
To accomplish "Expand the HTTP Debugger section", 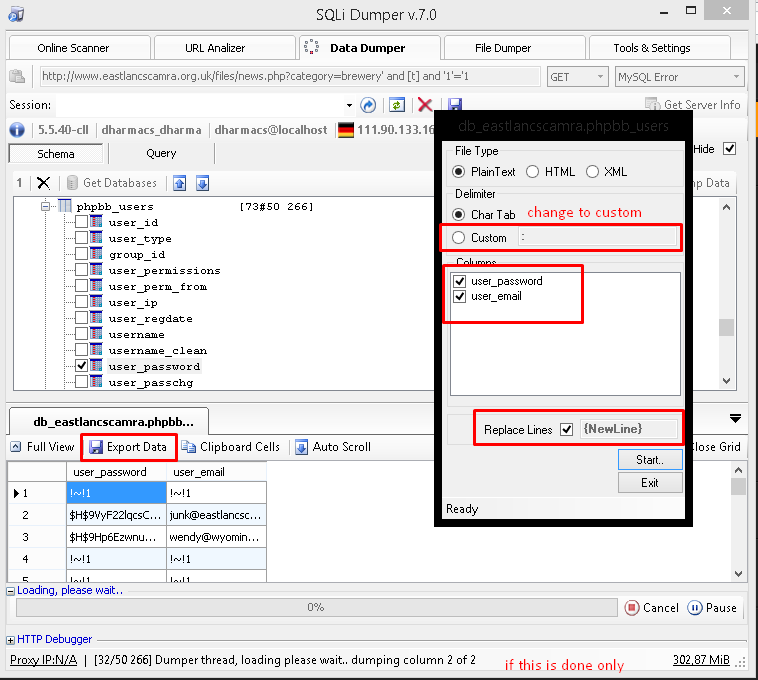I will click(x=11, y=639).
